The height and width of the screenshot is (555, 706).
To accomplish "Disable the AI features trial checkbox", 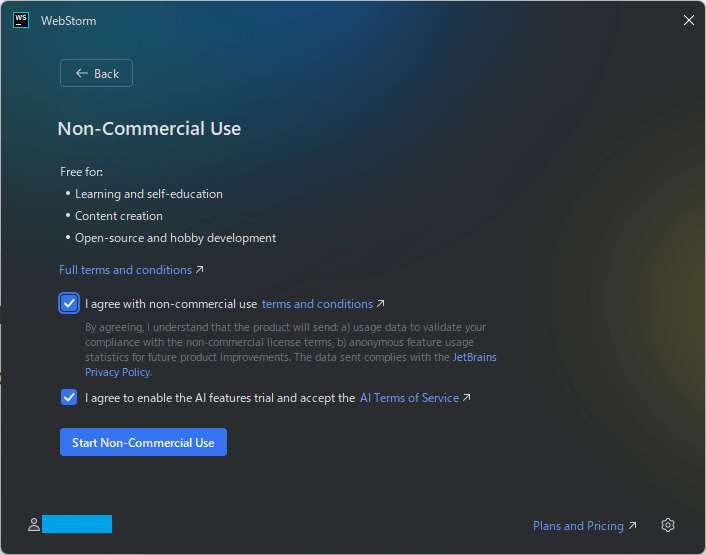I will click(x=69, y=397).
